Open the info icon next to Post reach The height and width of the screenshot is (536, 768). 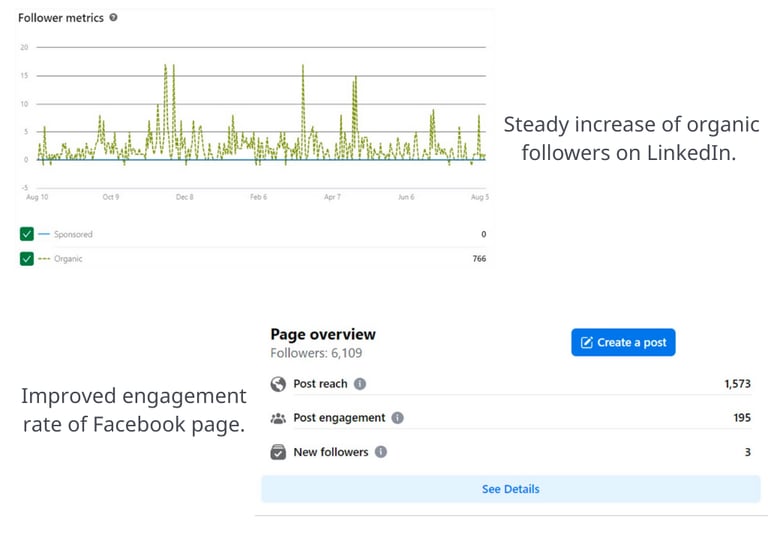click(360, 384)
